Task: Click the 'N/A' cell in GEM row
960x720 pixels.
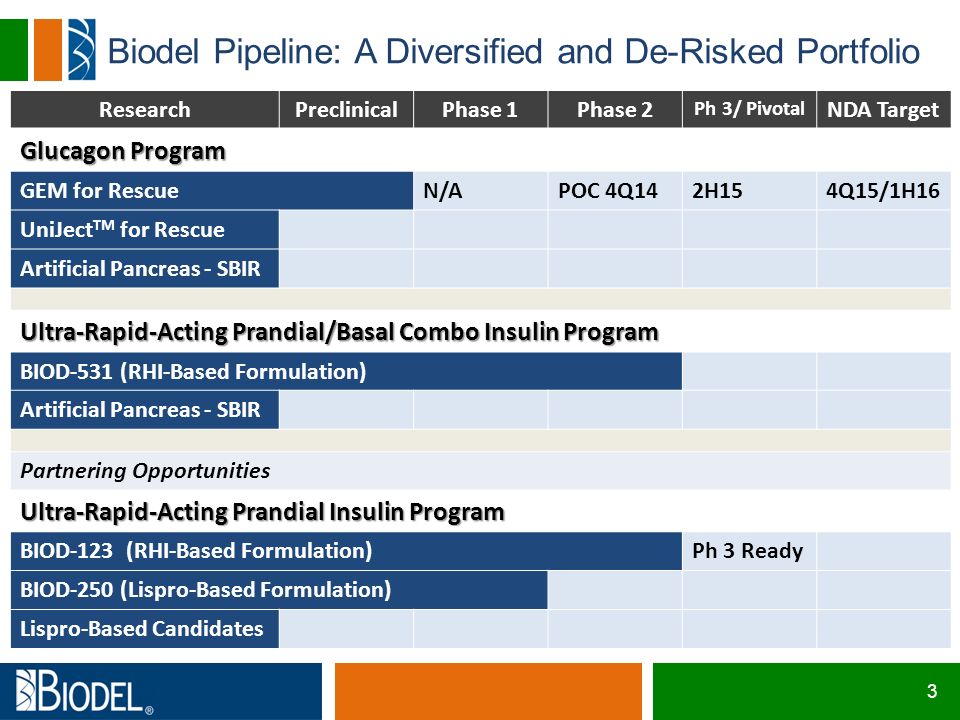Action: coord(480,190)
